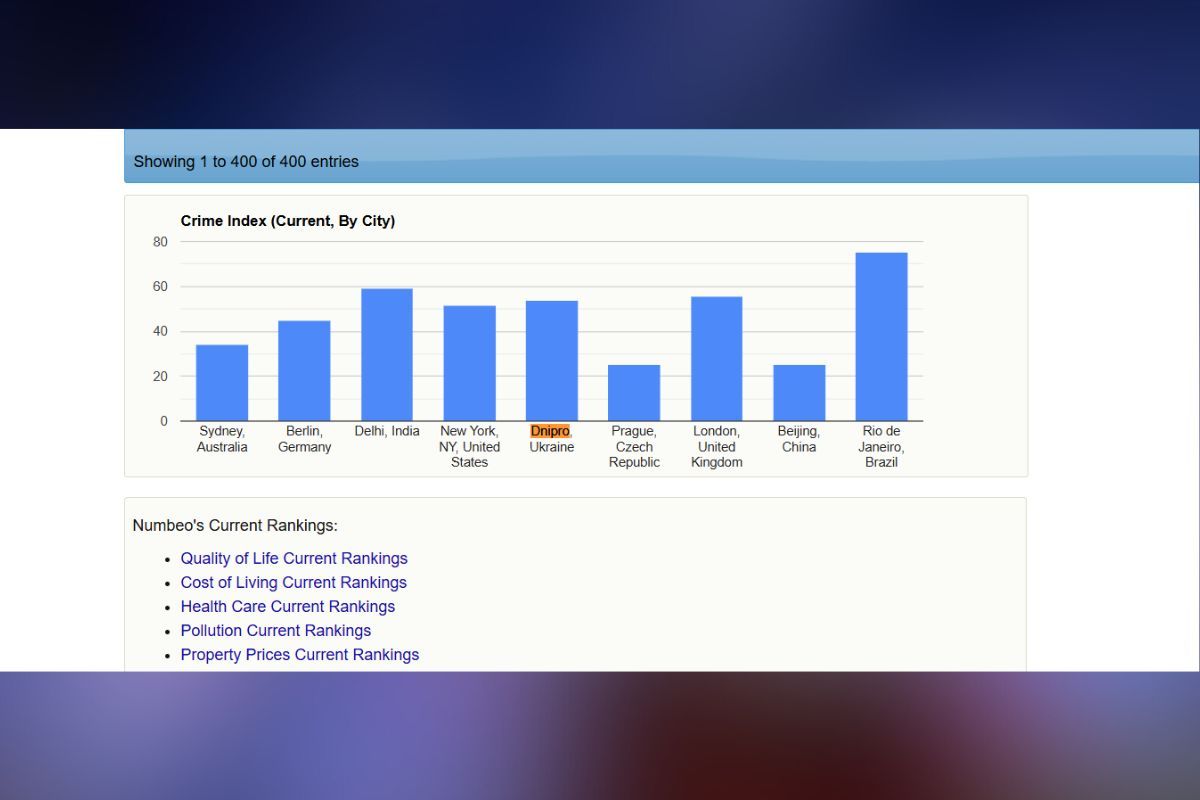Select the New York bar in chart
The image size is (1200, 800).
(469, 363)
